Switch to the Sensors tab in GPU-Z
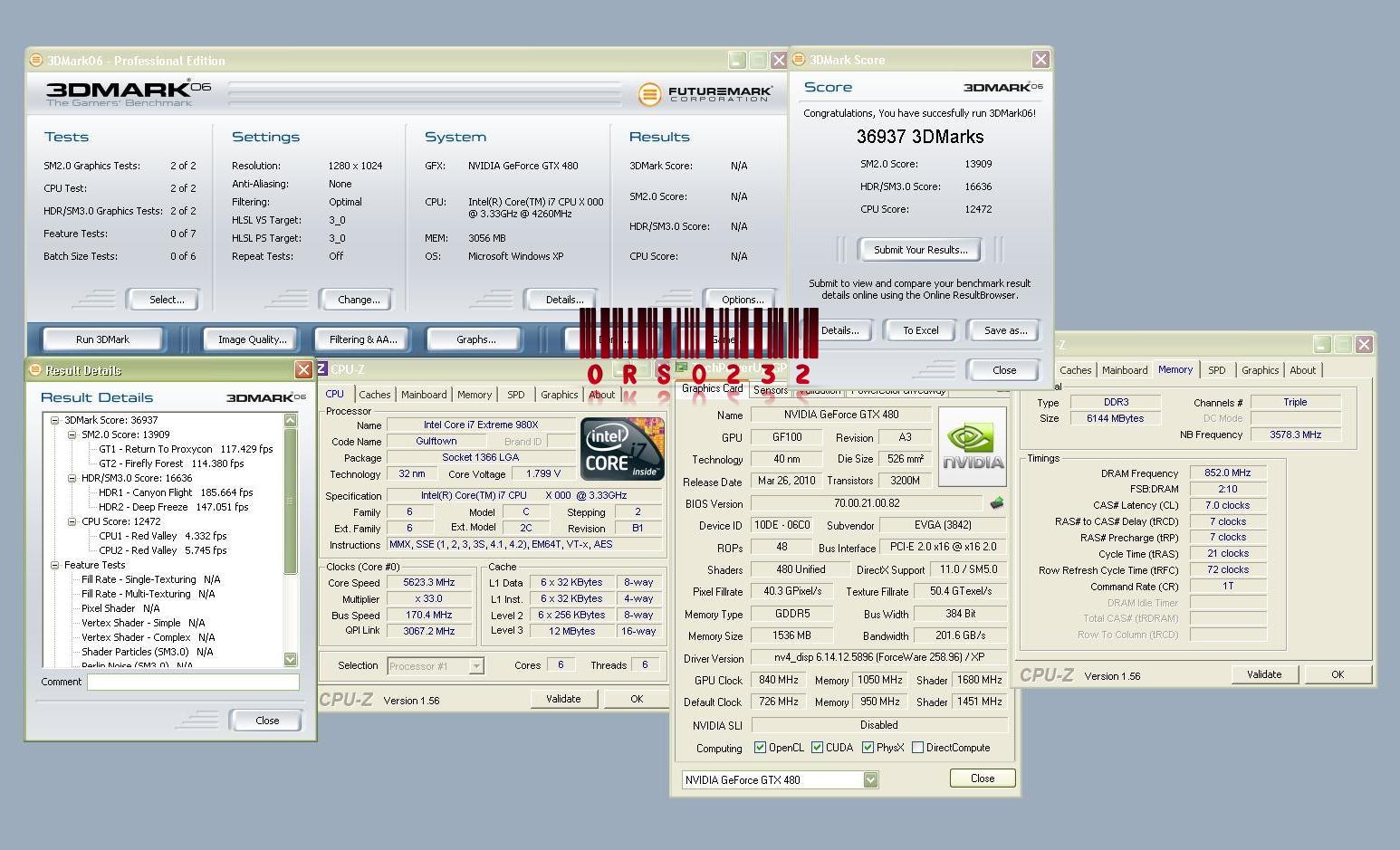 click(x=771, y=390)
